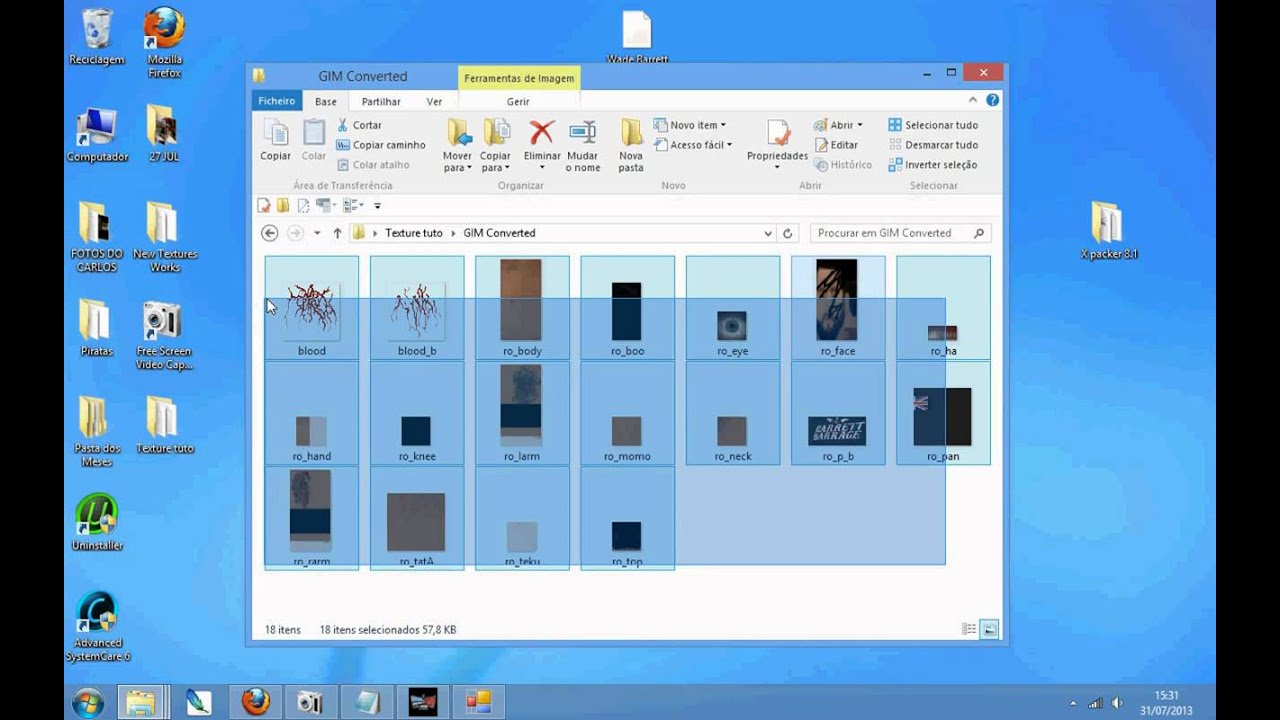This screenshot has height=720, width=1280.
Task: Select the ro_knee thumbnail
Action: point(417,413)
